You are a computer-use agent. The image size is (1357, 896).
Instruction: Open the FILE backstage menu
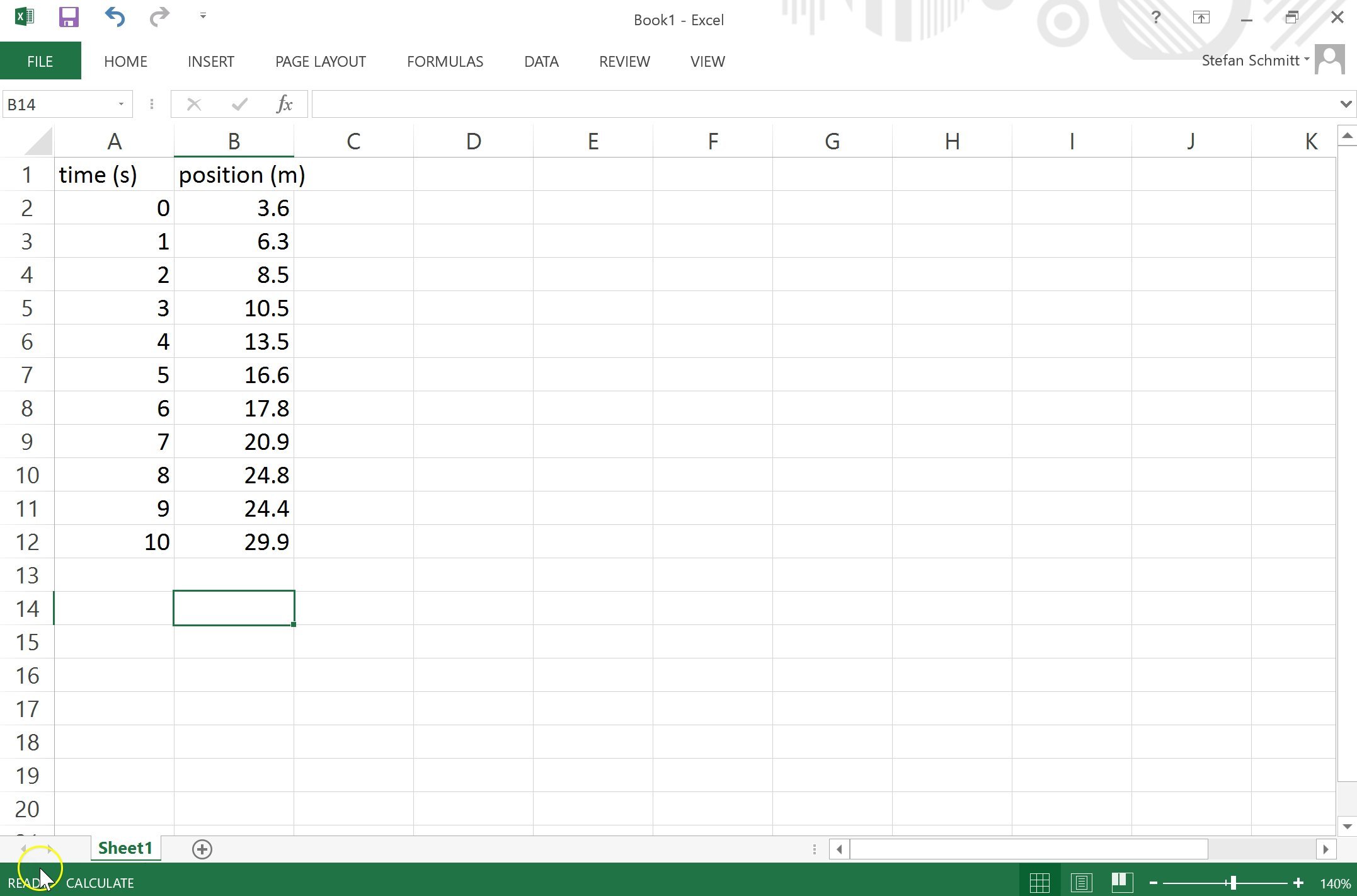tap(40, 60)
